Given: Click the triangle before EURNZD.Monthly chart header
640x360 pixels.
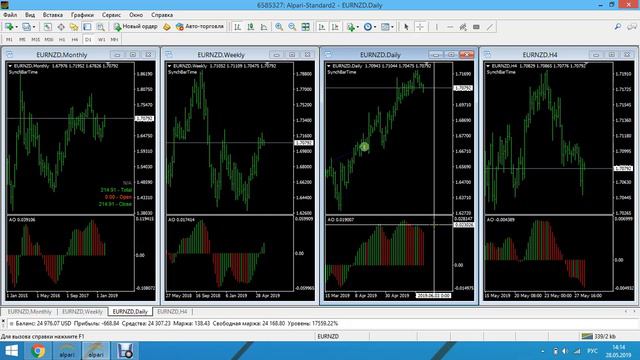Looking at the screenshot, I should tap(10, 66).
